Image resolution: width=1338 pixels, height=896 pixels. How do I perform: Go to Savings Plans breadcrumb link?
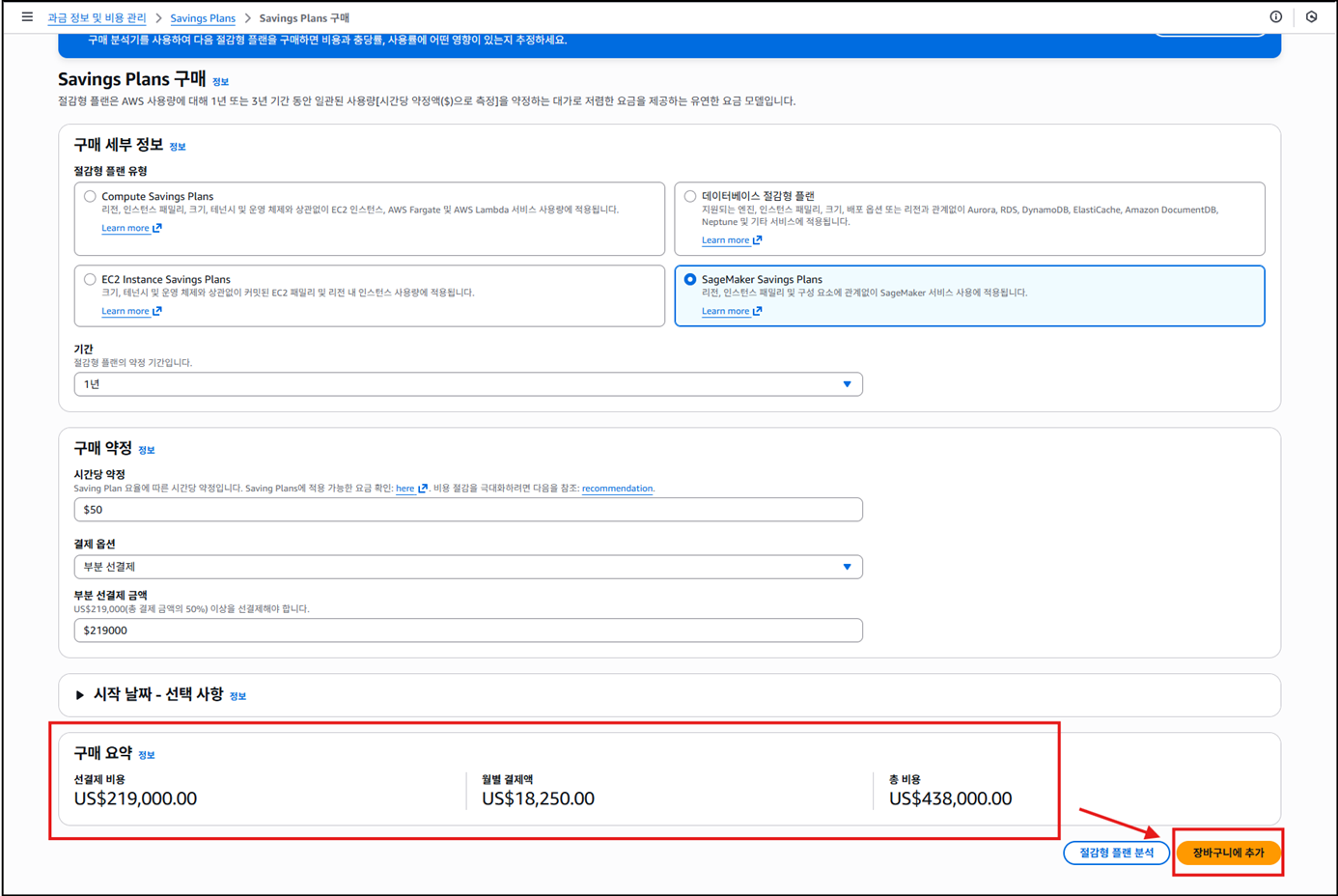click(x=202, y=18)
